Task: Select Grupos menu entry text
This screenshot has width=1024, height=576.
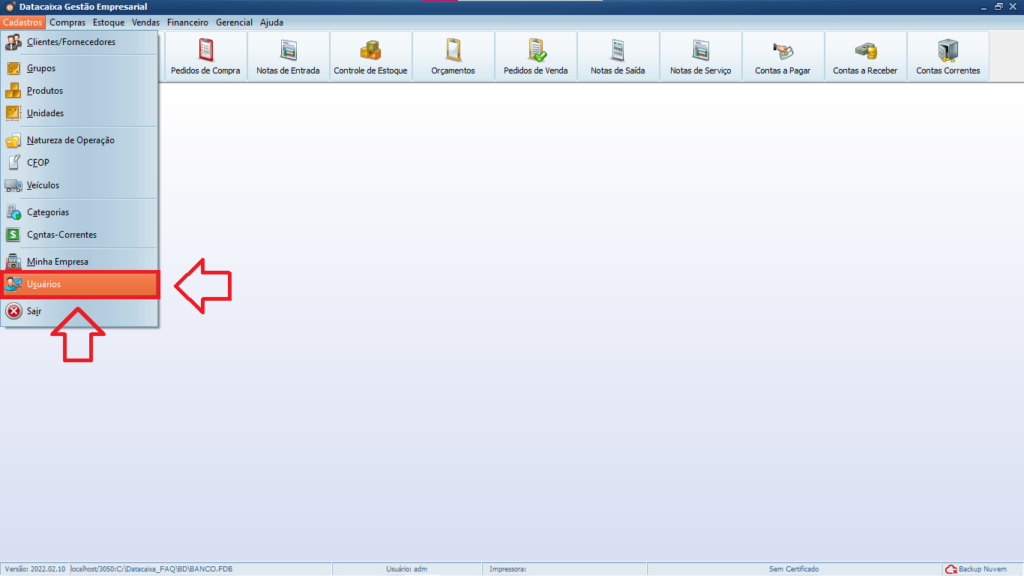Action: click(x=41, y=68)
